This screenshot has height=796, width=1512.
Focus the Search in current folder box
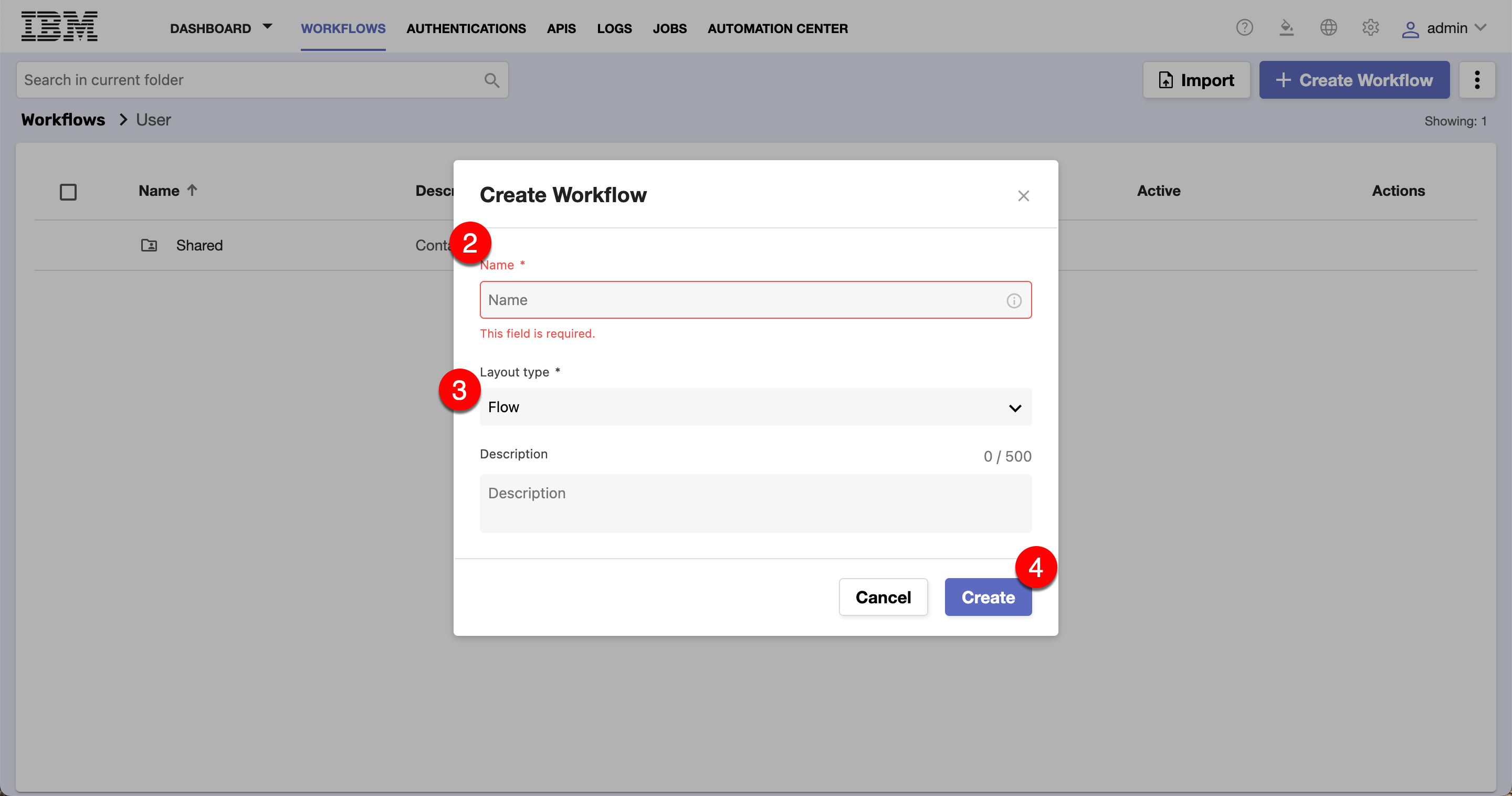click(262, 80)
